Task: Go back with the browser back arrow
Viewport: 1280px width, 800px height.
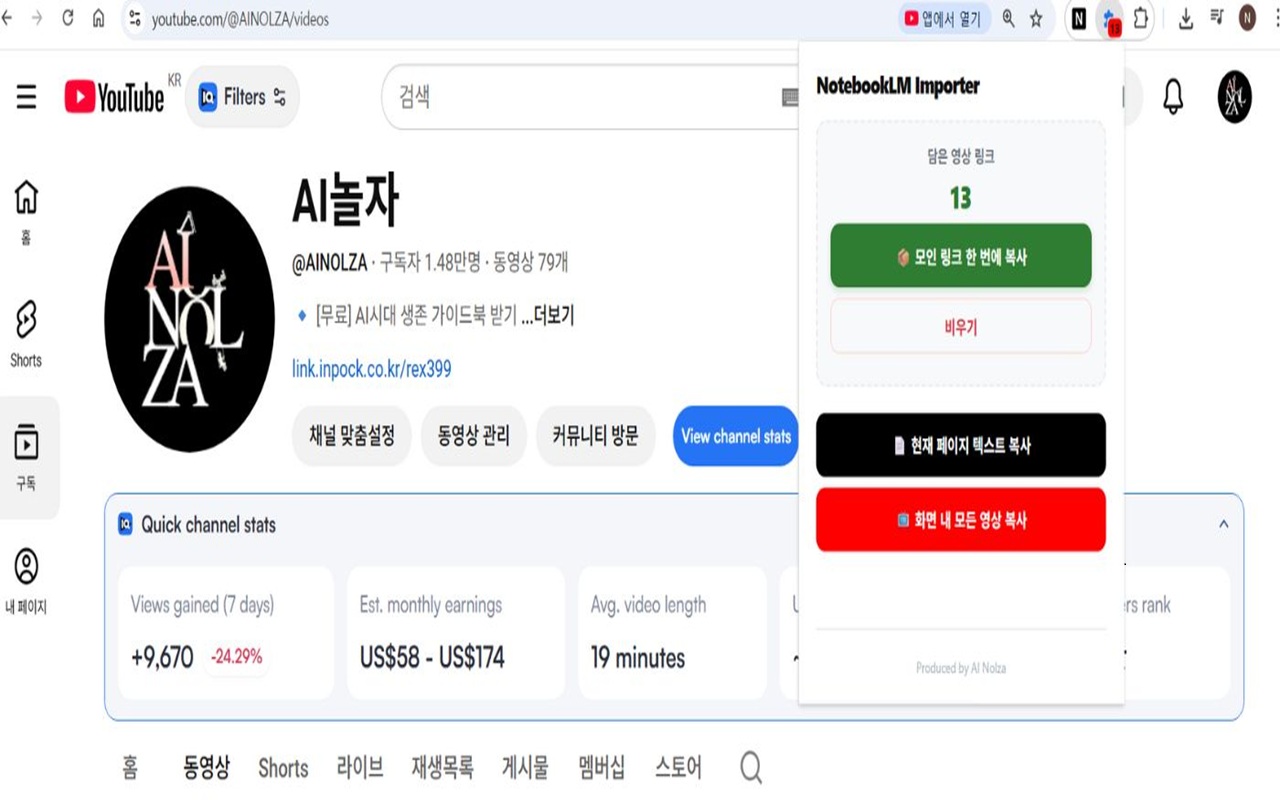Action: tap(8, 18)
